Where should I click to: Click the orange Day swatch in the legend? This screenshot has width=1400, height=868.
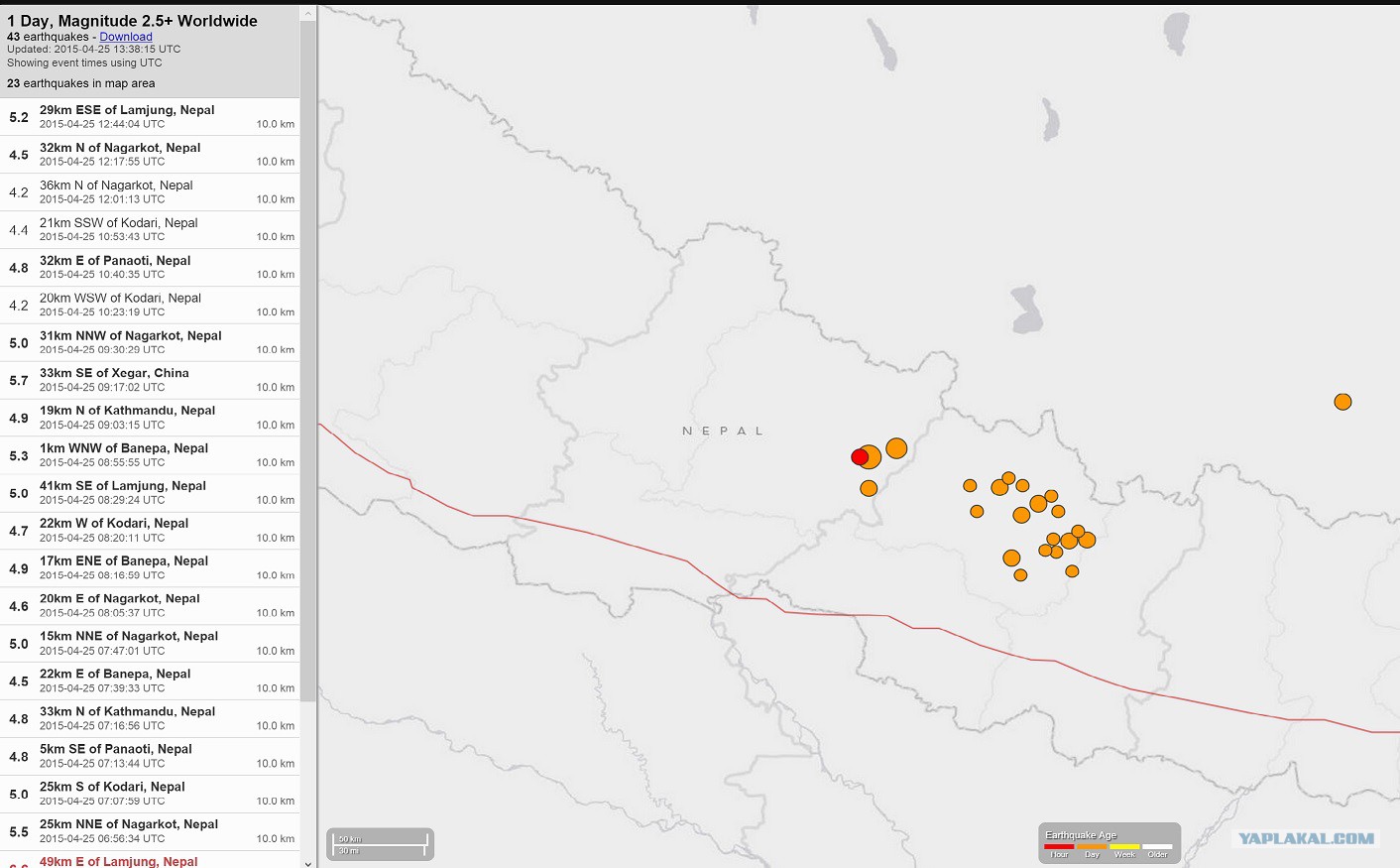1092,847
